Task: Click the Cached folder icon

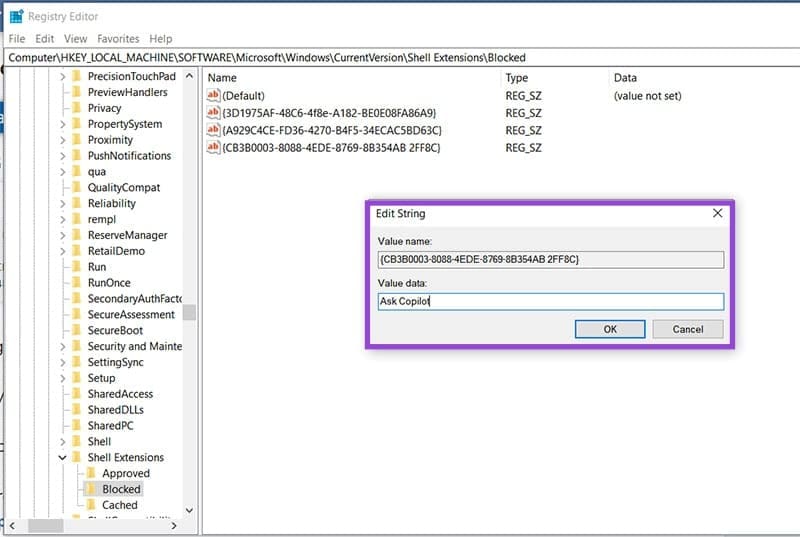Action: coord(91,505)
